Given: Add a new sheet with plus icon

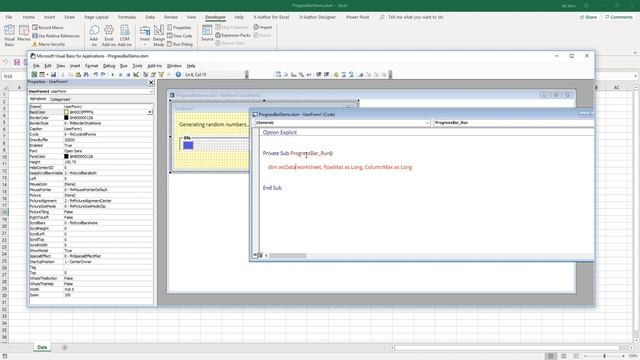Looking at the screenshot, I should click(65, 348).
